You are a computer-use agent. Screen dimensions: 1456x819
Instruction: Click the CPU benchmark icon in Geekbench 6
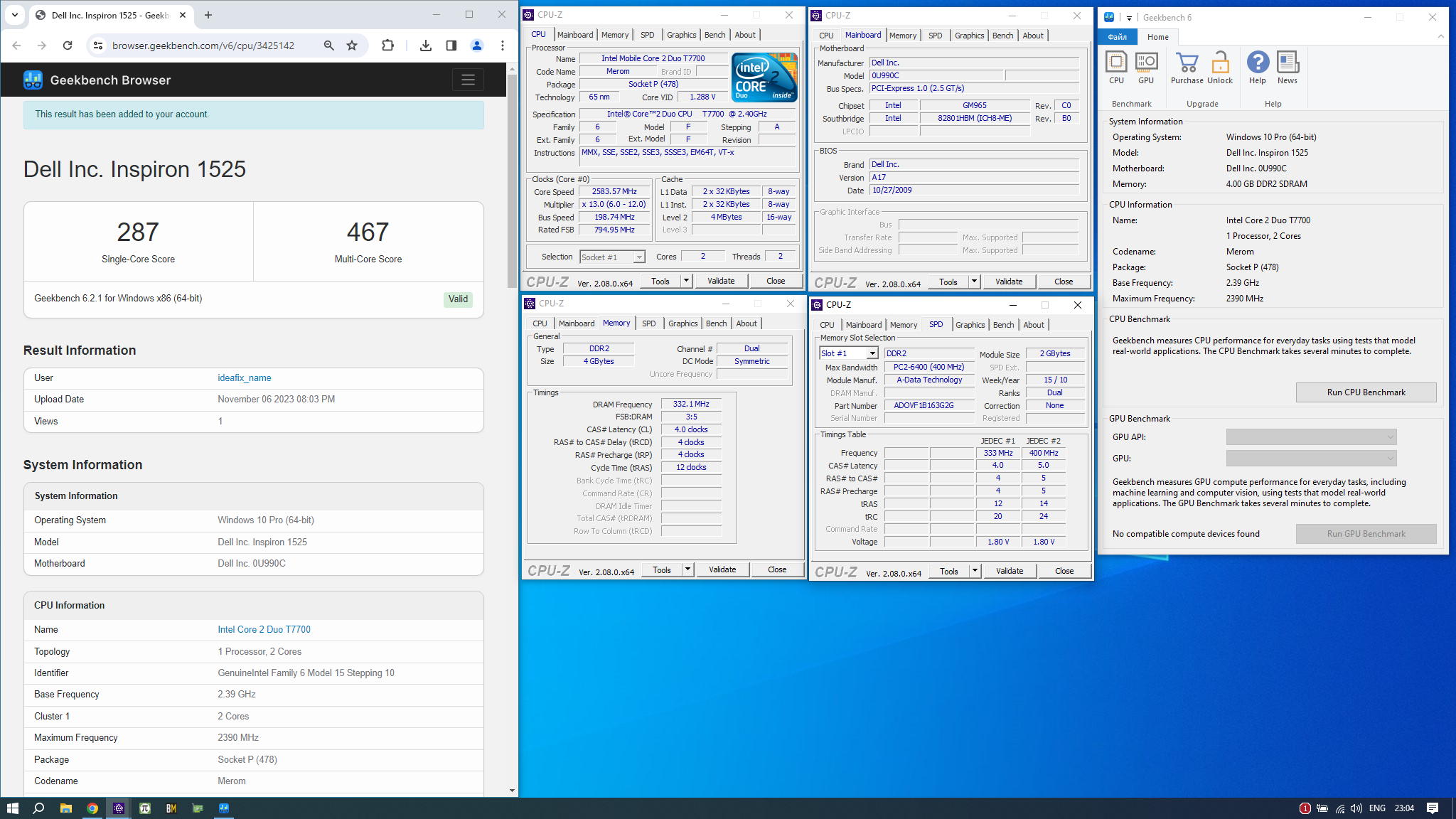[1116, 68]
